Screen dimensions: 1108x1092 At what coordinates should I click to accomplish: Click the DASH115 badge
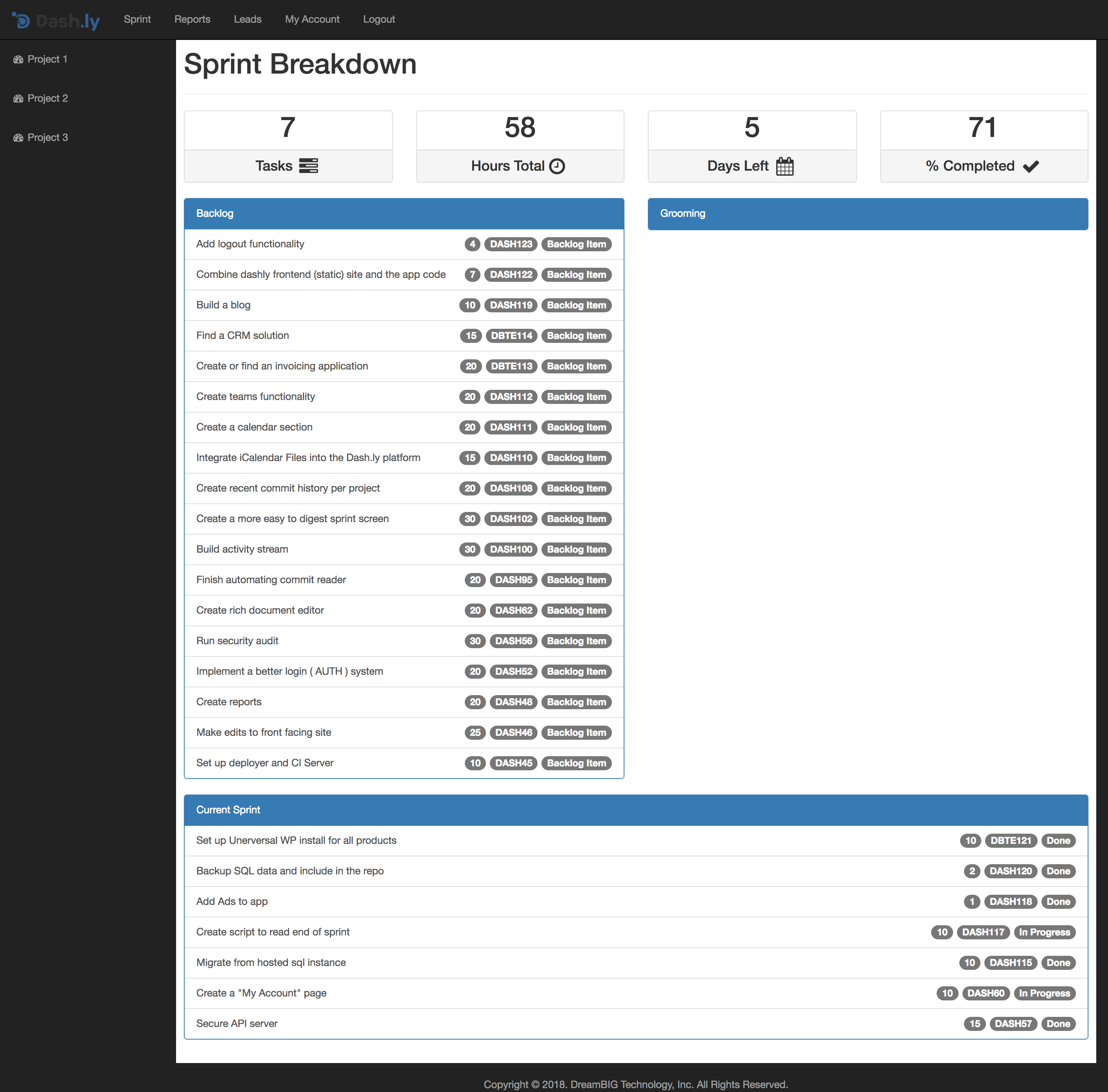(x=1011, y=963)
